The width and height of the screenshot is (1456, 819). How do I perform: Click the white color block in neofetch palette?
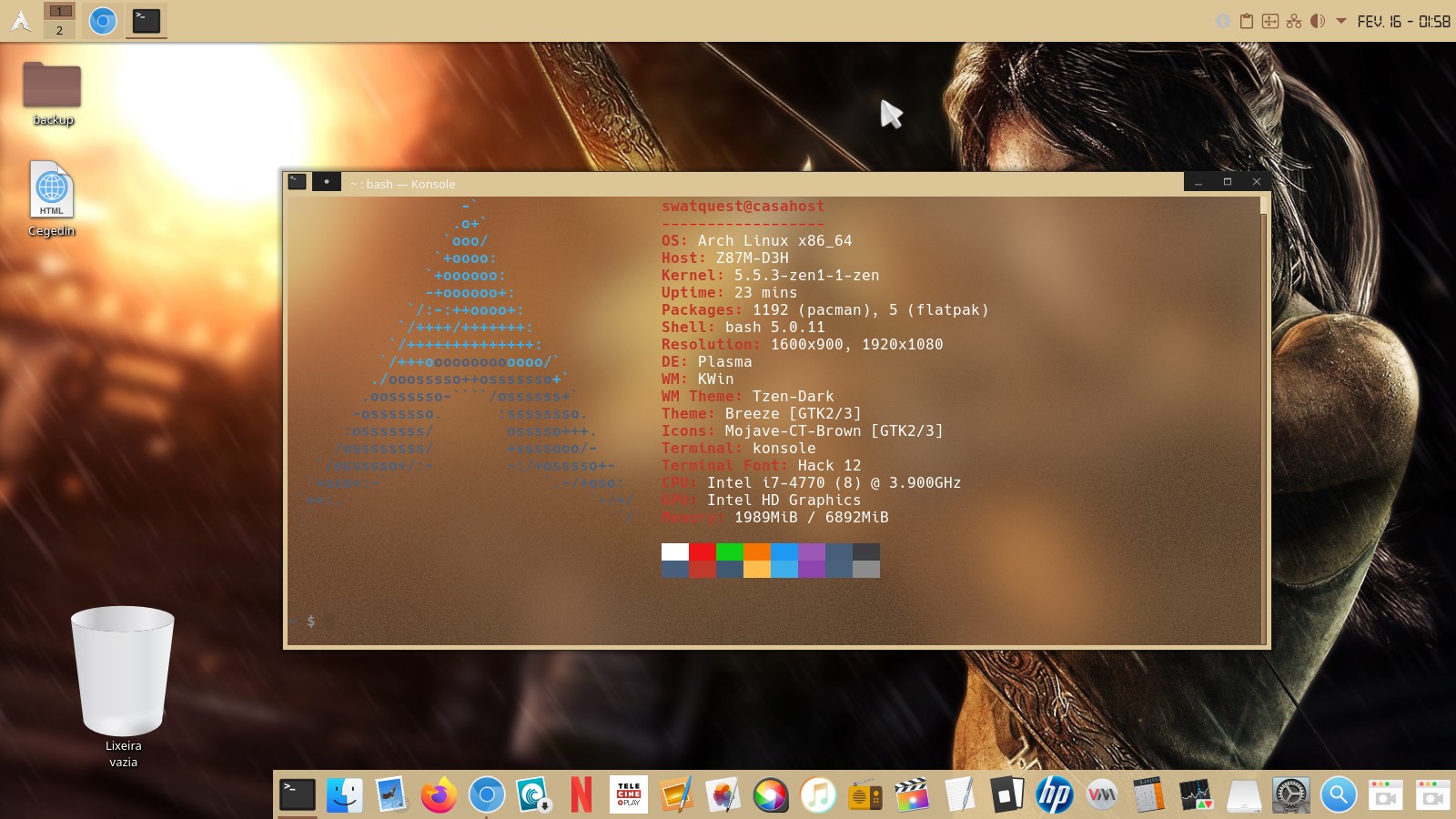[x=675, y=551]
